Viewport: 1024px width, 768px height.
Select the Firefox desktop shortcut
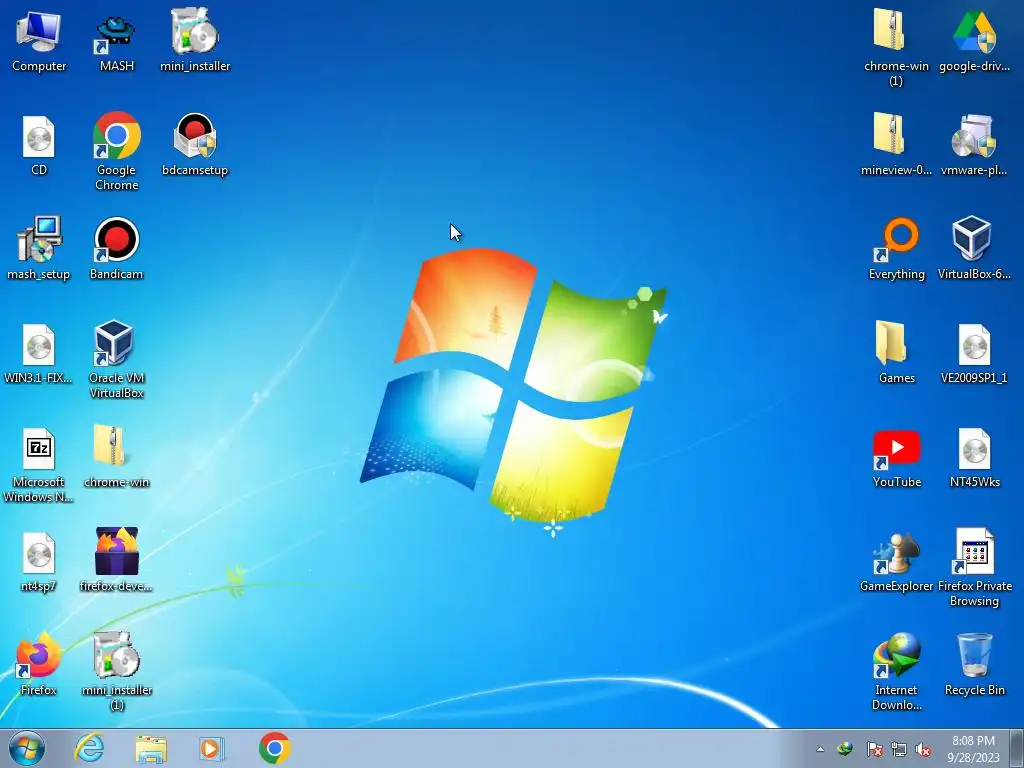coord(39,665)
